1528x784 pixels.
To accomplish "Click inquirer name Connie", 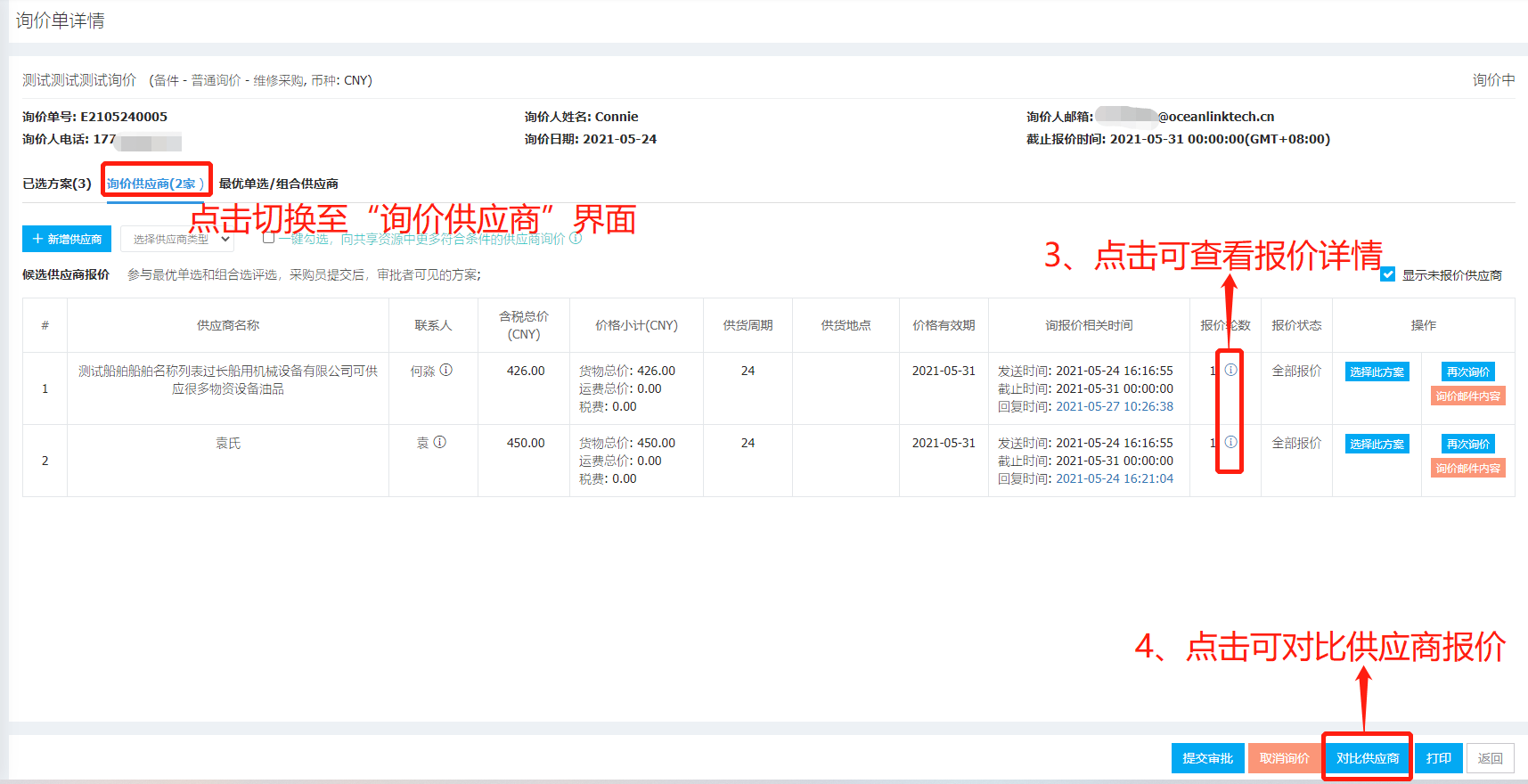I will click(617, 117).
